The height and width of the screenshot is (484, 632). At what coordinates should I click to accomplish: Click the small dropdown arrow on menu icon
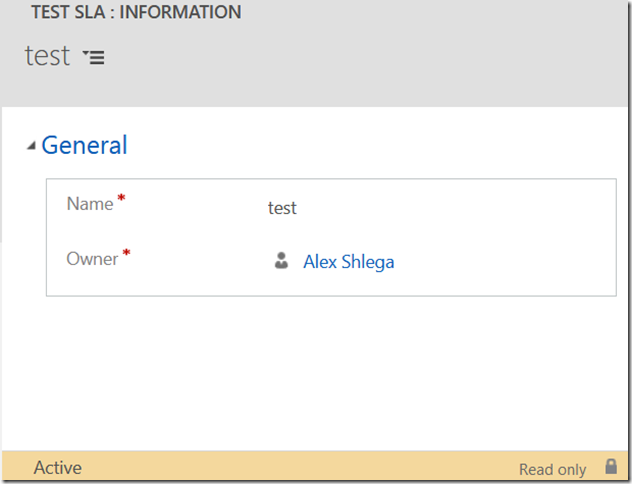click(x=85, y=52)
